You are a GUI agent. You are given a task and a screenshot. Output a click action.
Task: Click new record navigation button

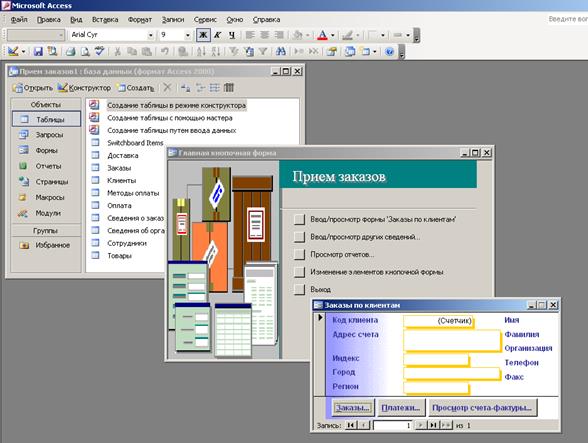point(446,425)
